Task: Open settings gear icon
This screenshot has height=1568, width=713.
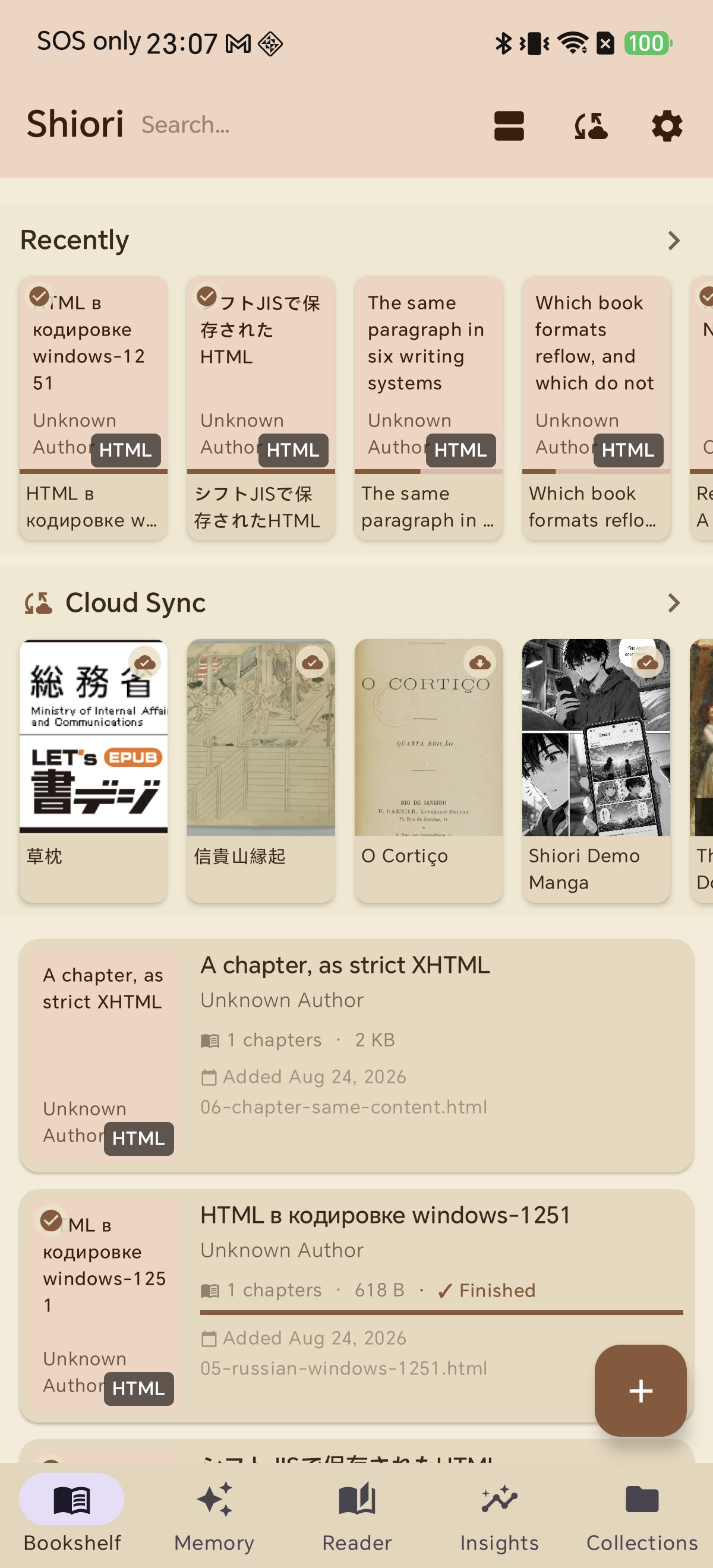Action: tap(667, 126)
